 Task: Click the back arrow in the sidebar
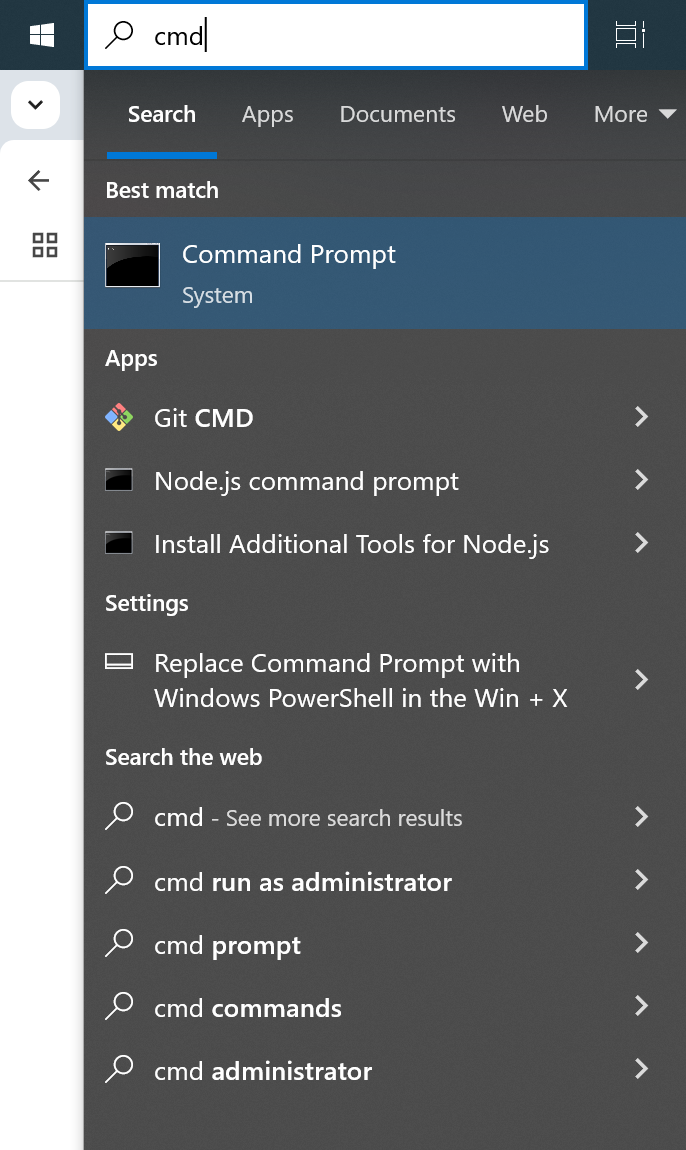(37, 180)
